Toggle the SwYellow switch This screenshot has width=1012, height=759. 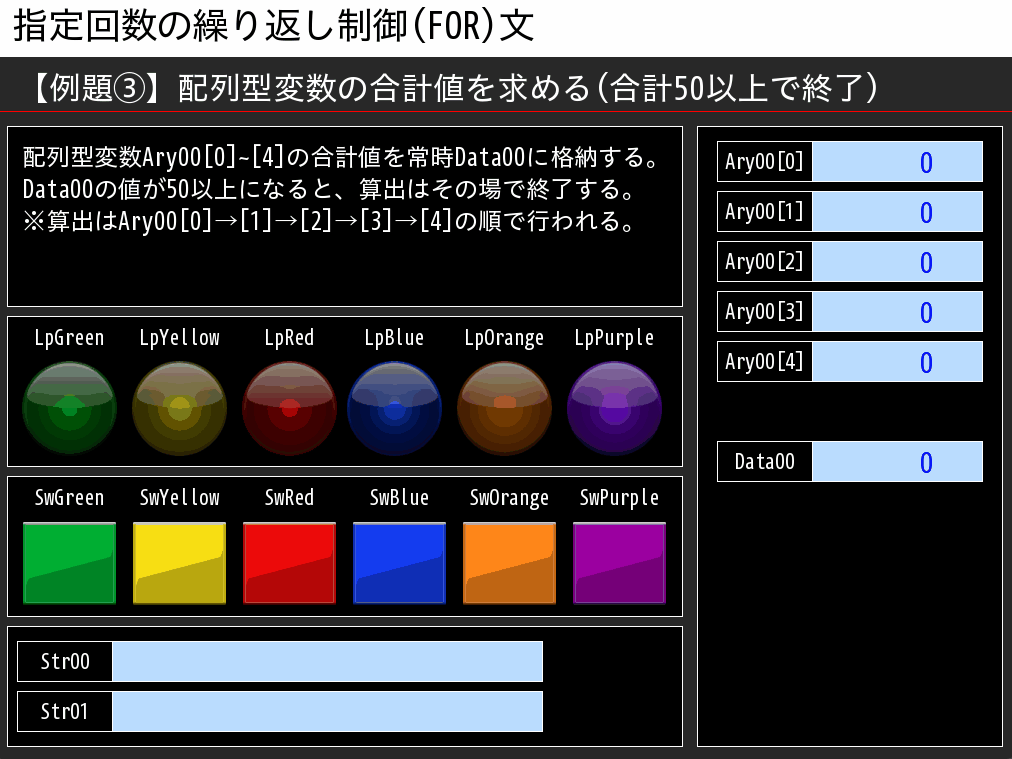pos(179,562)
